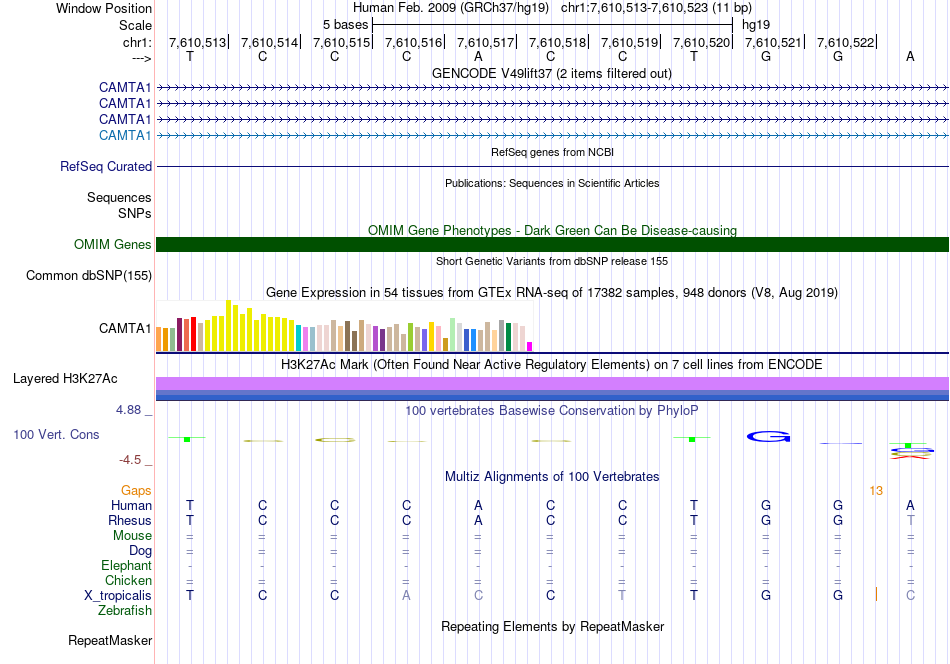Click the cyan bar in GTEx expression chart
Image resolution: width=950 pixels, height=664 pixels.
point(299,338)
